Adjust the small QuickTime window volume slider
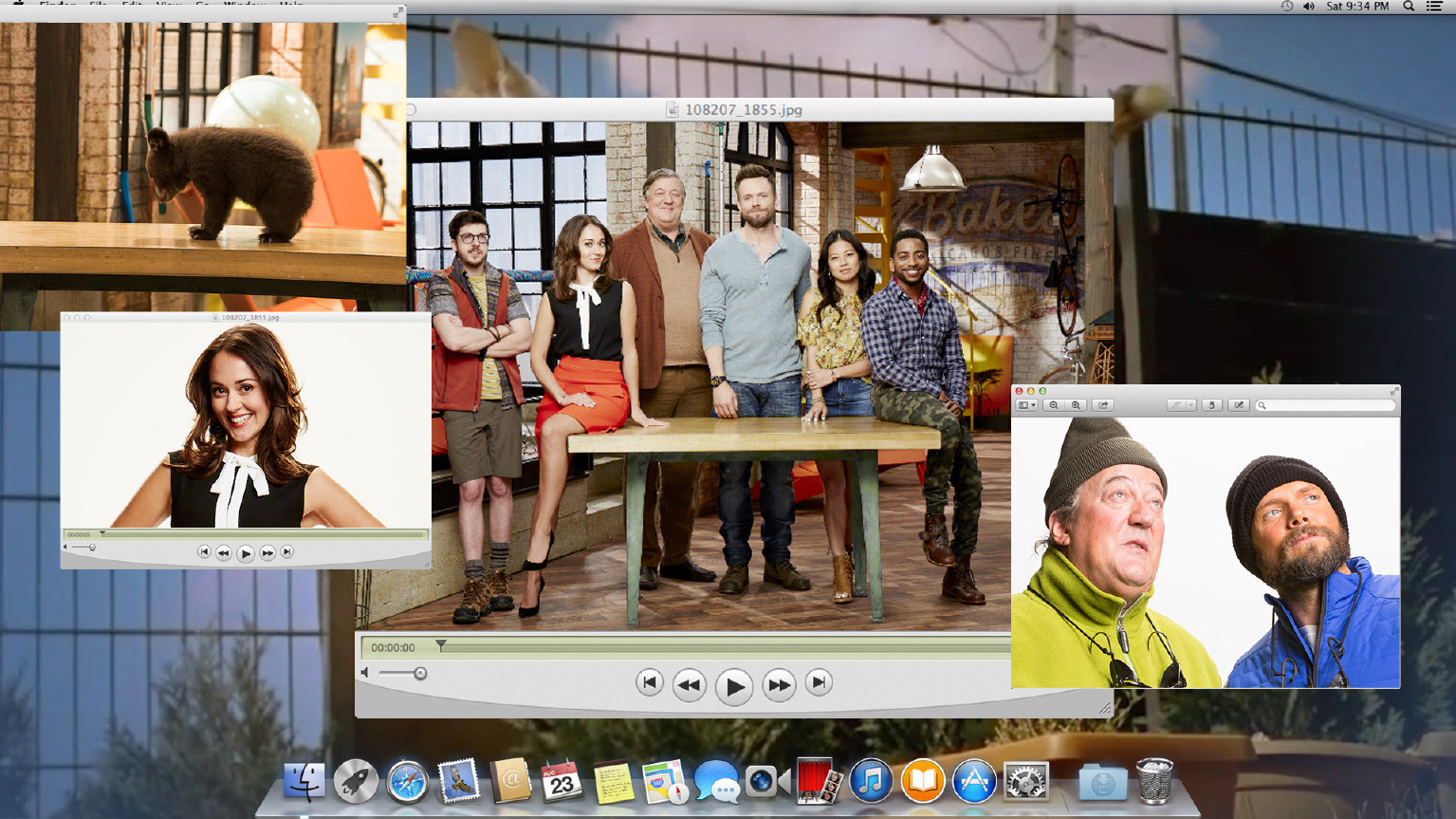Screen dimensions: 1456x819 92,548
